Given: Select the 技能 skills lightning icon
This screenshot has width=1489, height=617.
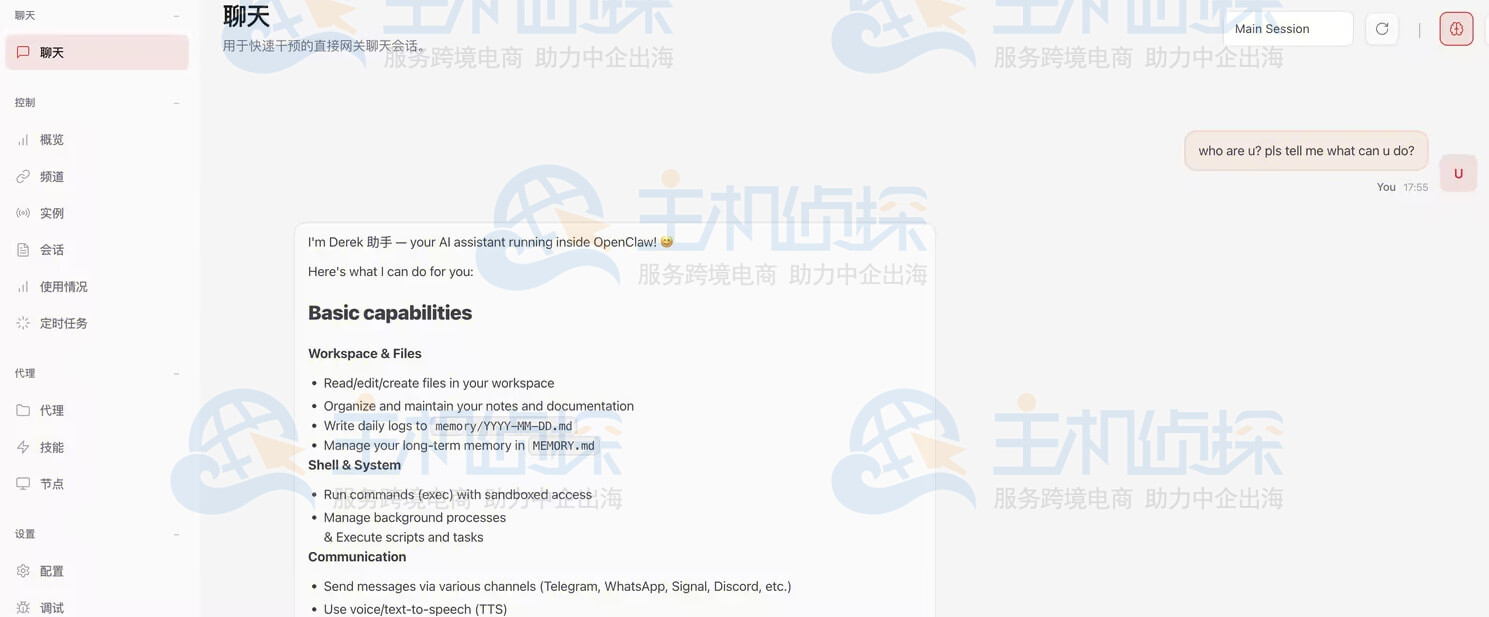Looking at the screenshot, I should pyautogui.click(x=23, y=447).
